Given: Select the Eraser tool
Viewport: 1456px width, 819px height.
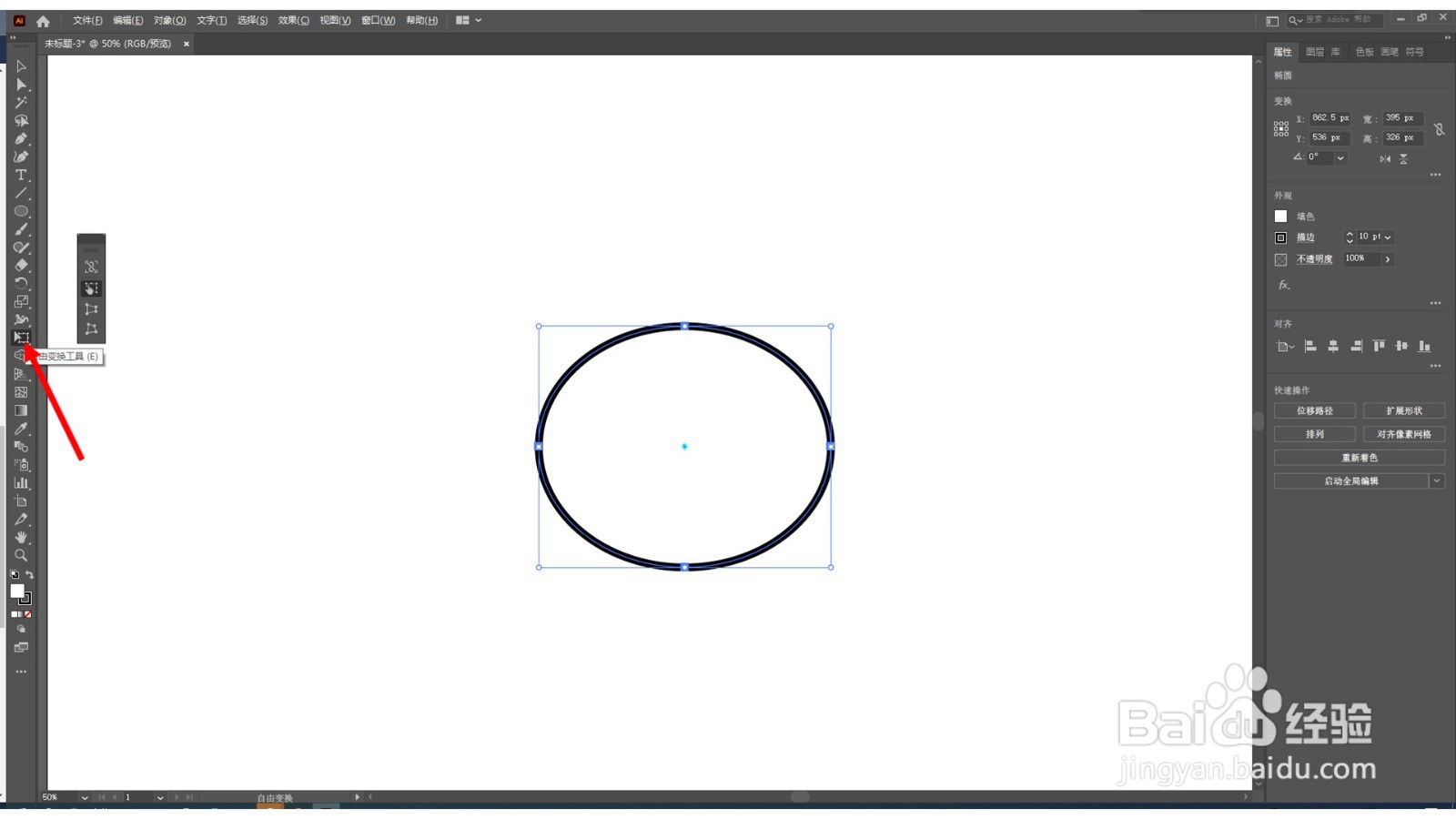Looking at the screenshot, I should coord(21,266).
